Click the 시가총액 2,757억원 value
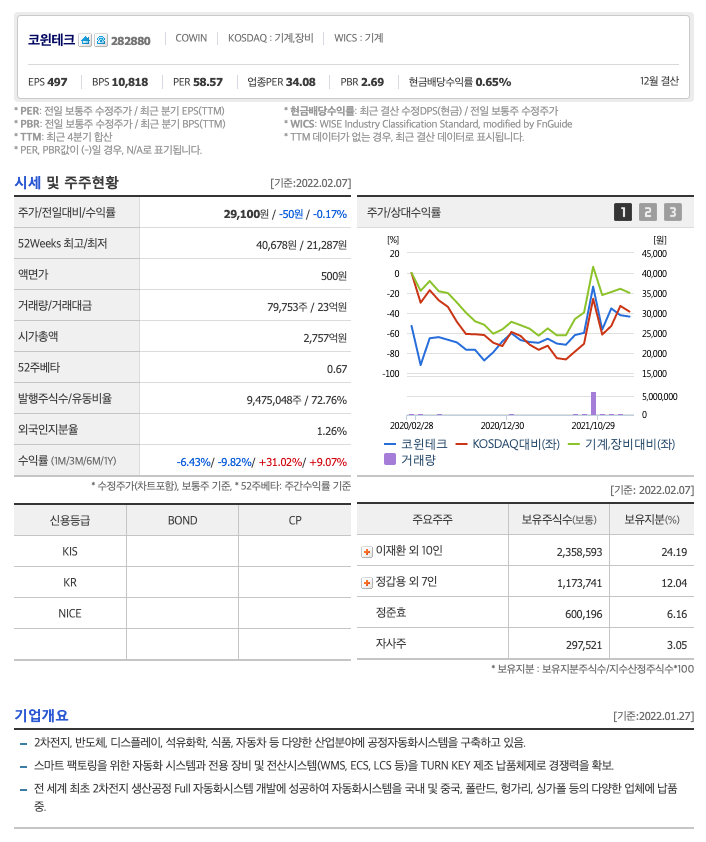 coord(325,338)
